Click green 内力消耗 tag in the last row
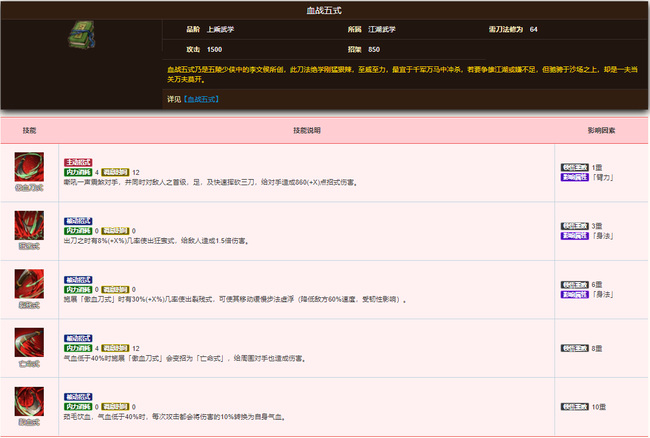Image resolution: width=650 pixels, height=438 pixels. [x=78, y=407]
